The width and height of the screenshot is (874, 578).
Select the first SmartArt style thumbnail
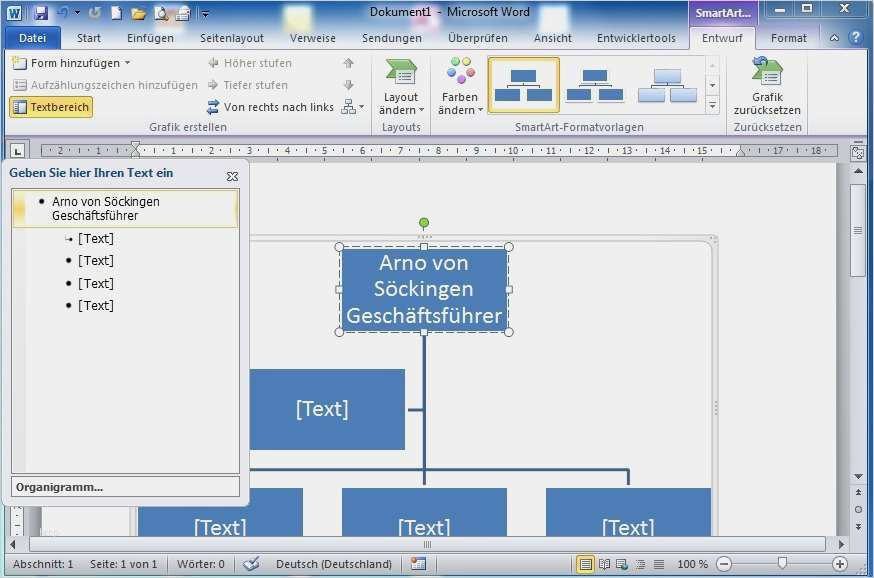tap(523, 85)
